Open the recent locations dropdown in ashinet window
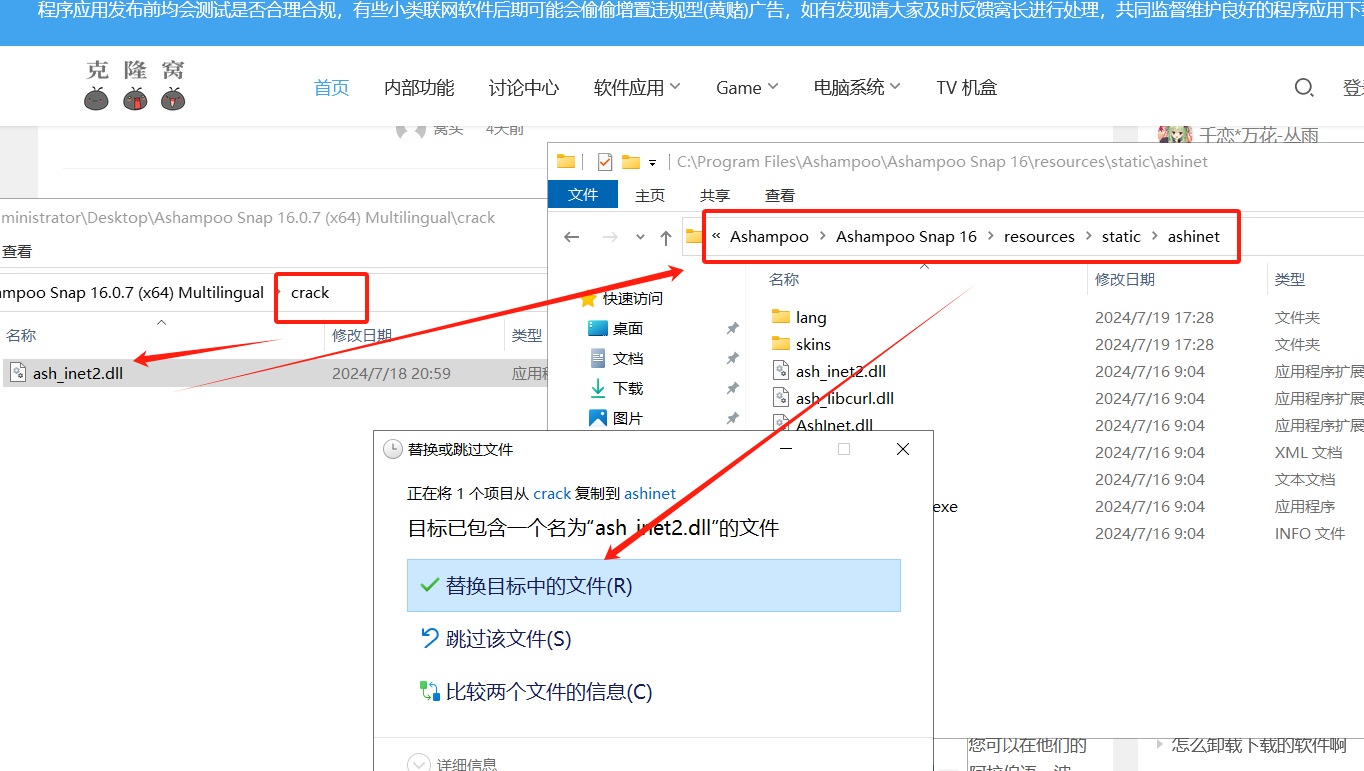 pyautogui.click(x=640, y=238)
